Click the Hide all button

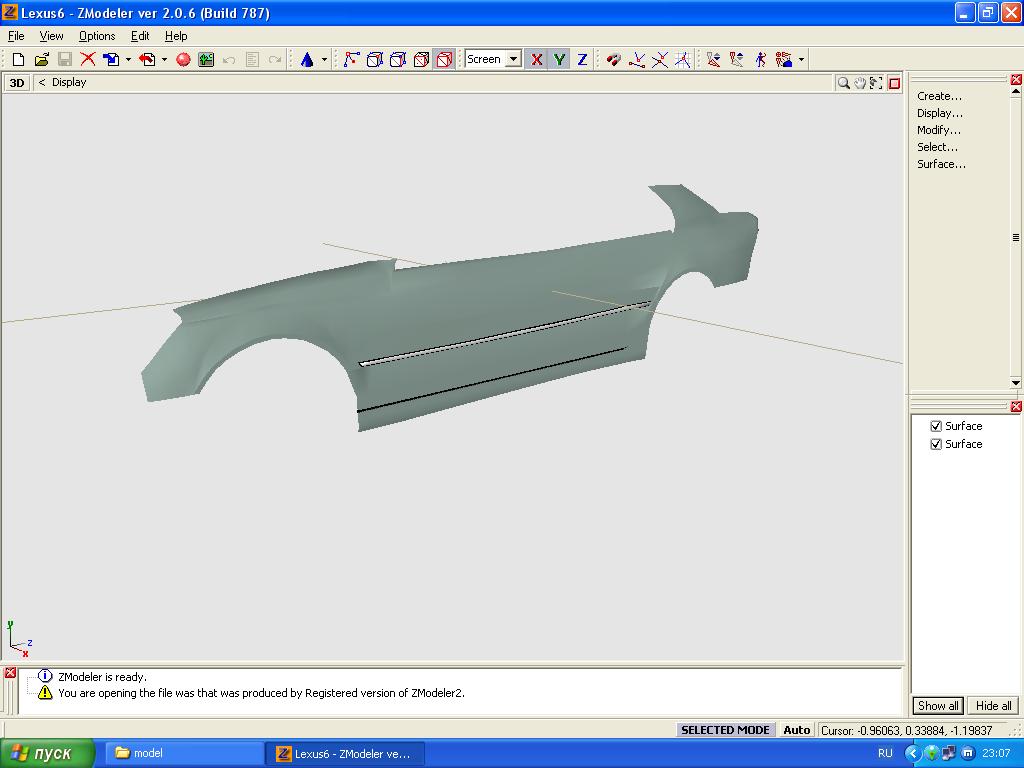point(993,705)
